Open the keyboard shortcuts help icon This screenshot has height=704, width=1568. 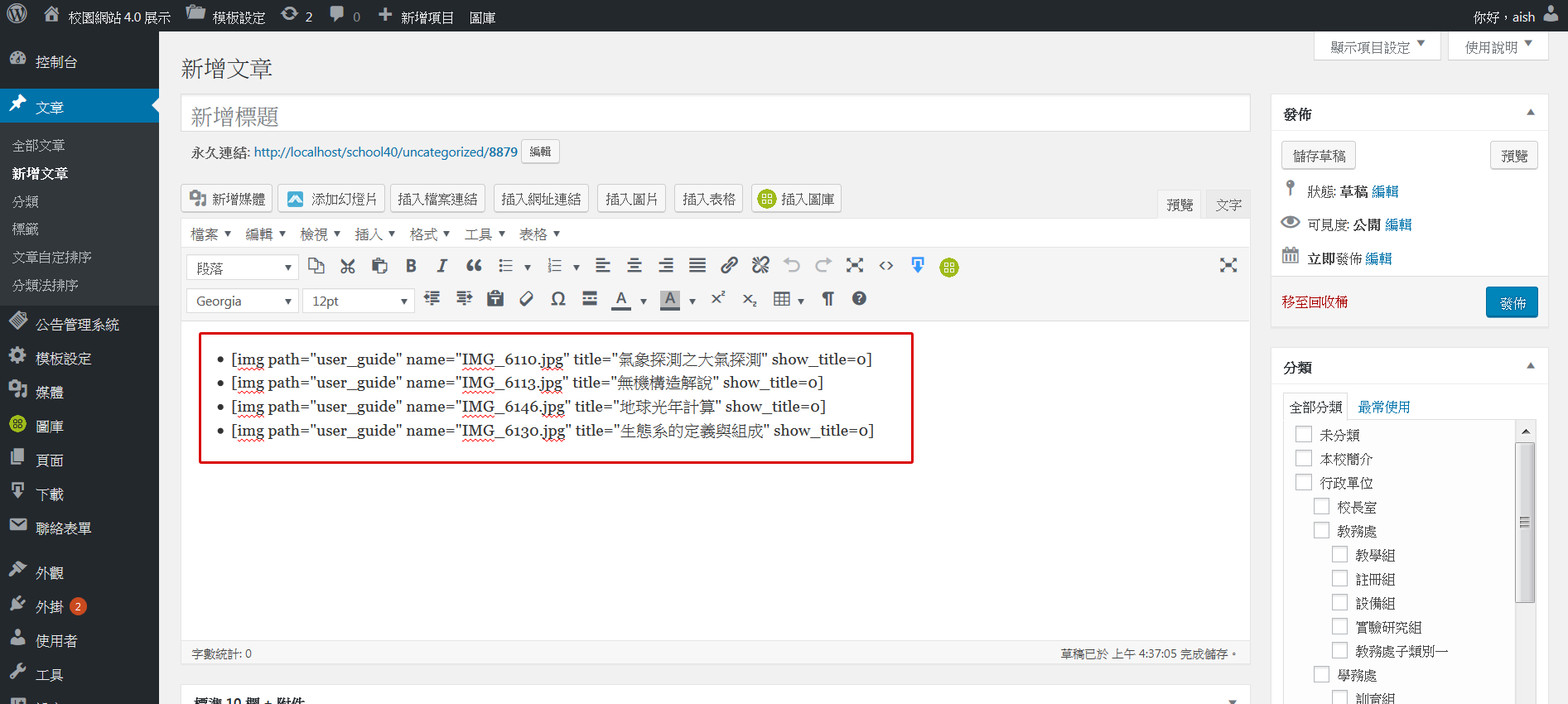859,299
